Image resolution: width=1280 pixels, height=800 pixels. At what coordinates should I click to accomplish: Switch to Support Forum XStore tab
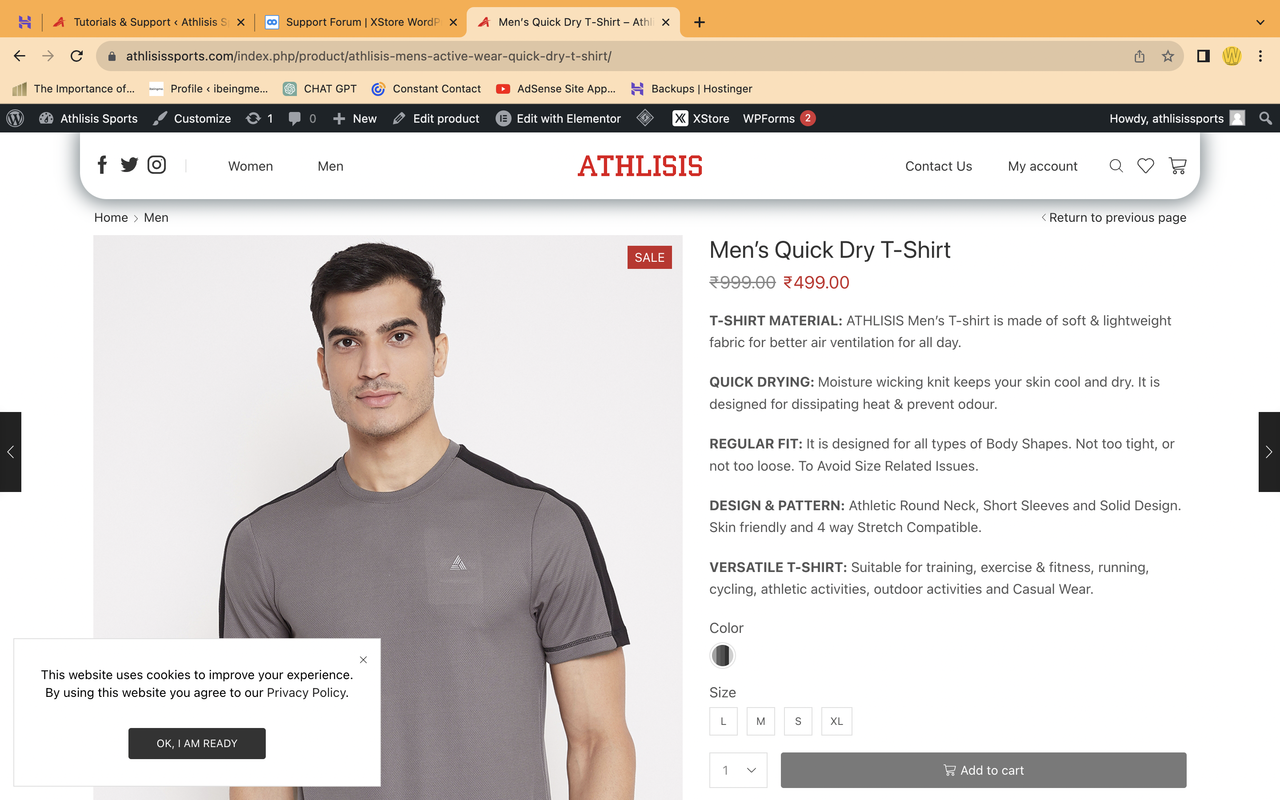359,22
